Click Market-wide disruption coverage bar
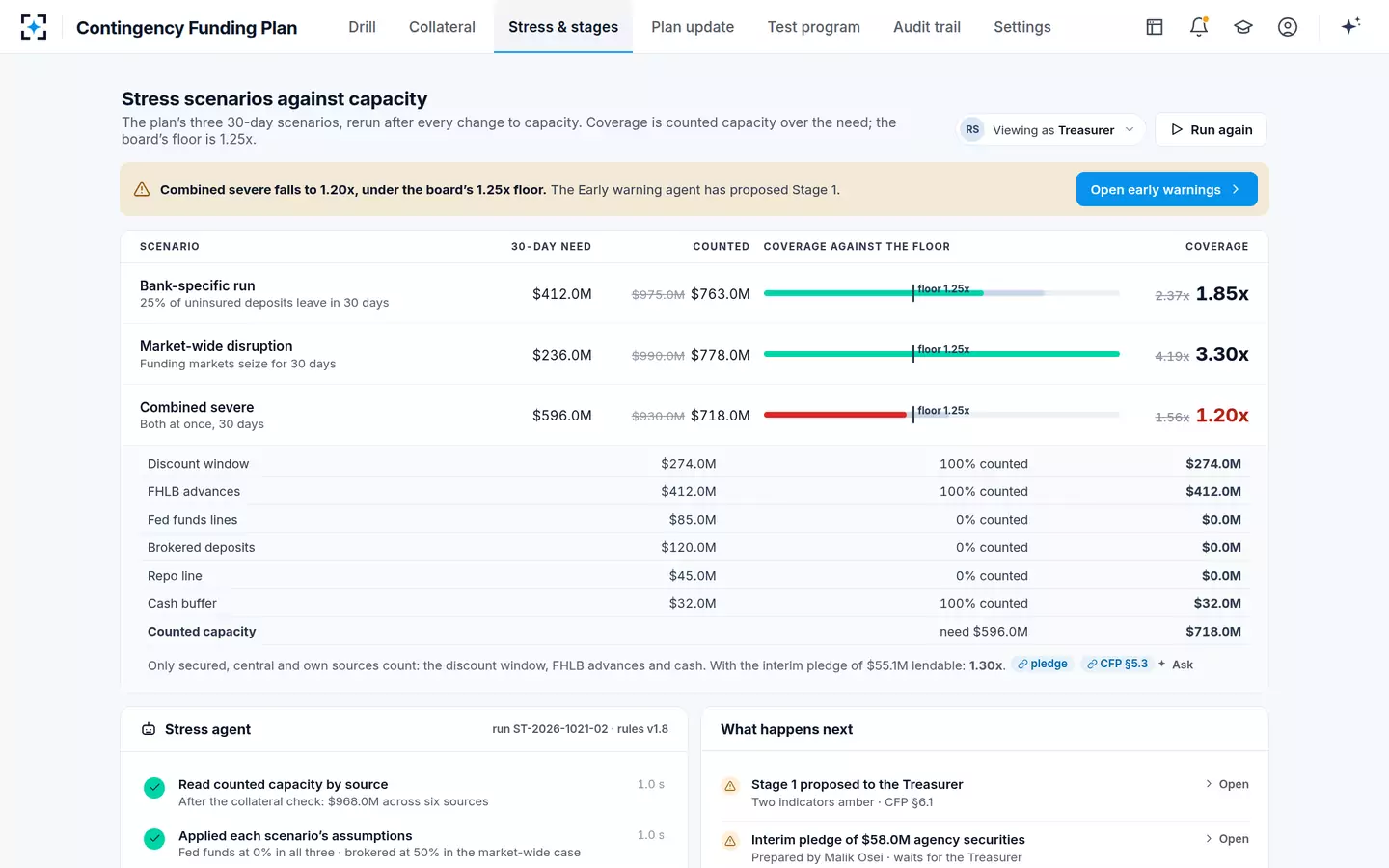 pyautogui.click(x=941, y=354)
